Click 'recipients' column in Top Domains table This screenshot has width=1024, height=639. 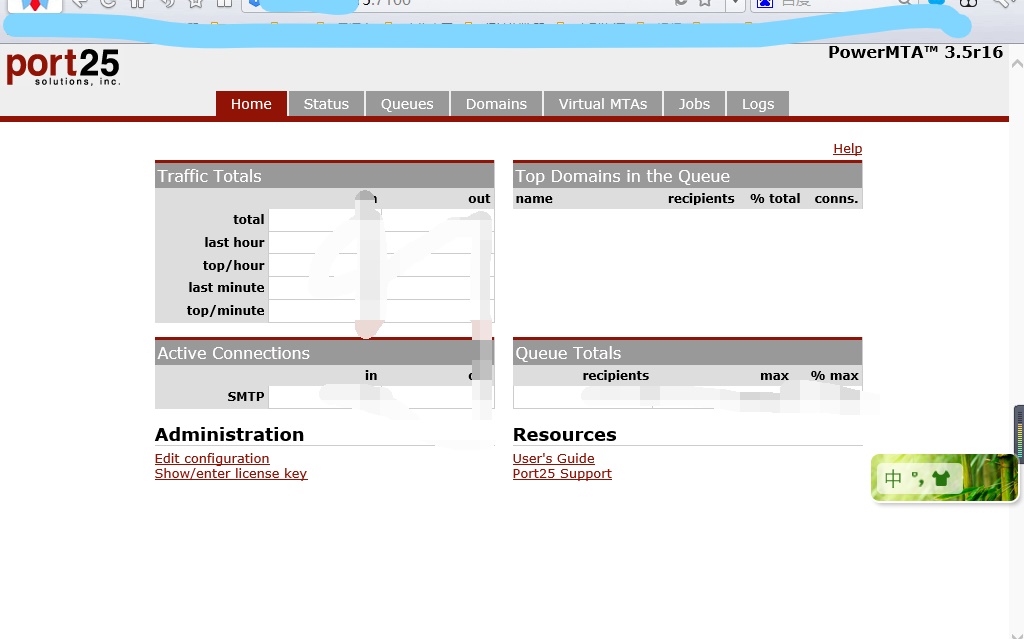(701, 199)
